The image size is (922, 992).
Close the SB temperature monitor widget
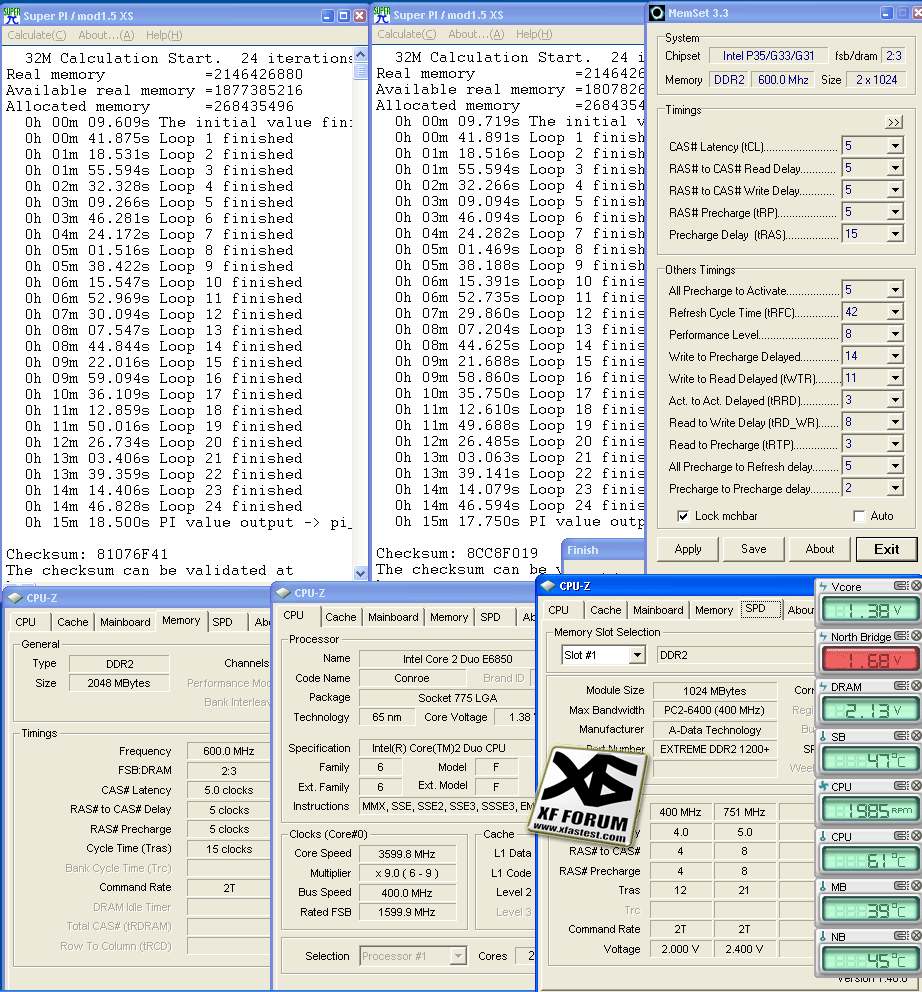[914, 737]
